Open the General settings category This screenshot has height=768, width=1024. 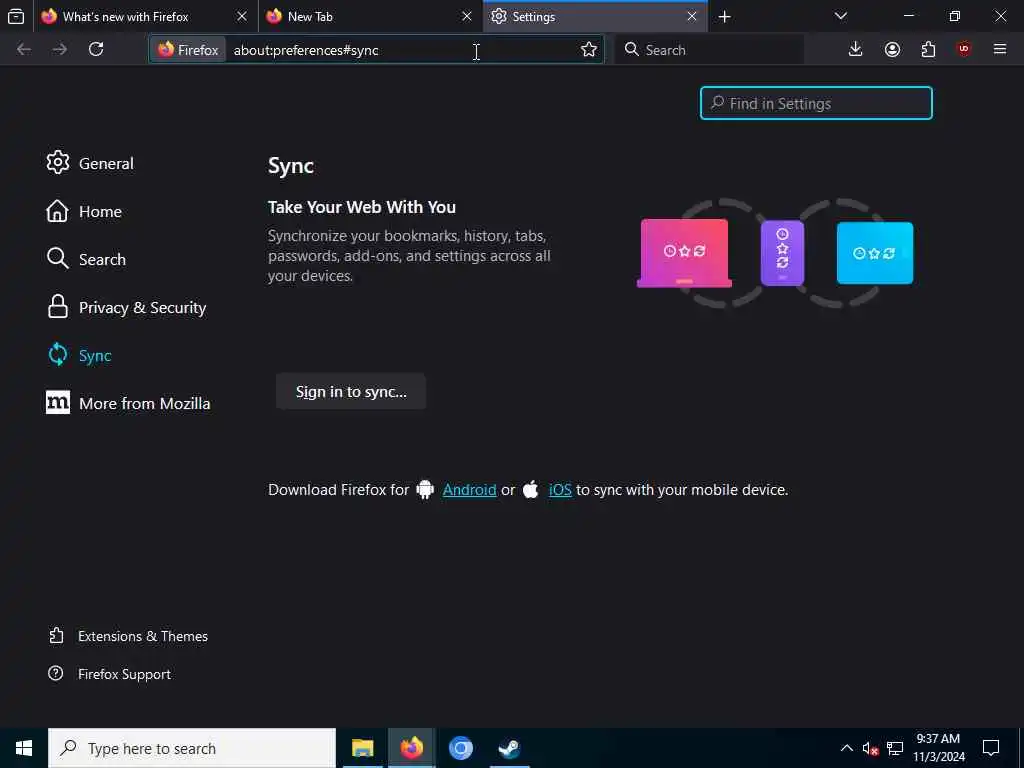90,163
